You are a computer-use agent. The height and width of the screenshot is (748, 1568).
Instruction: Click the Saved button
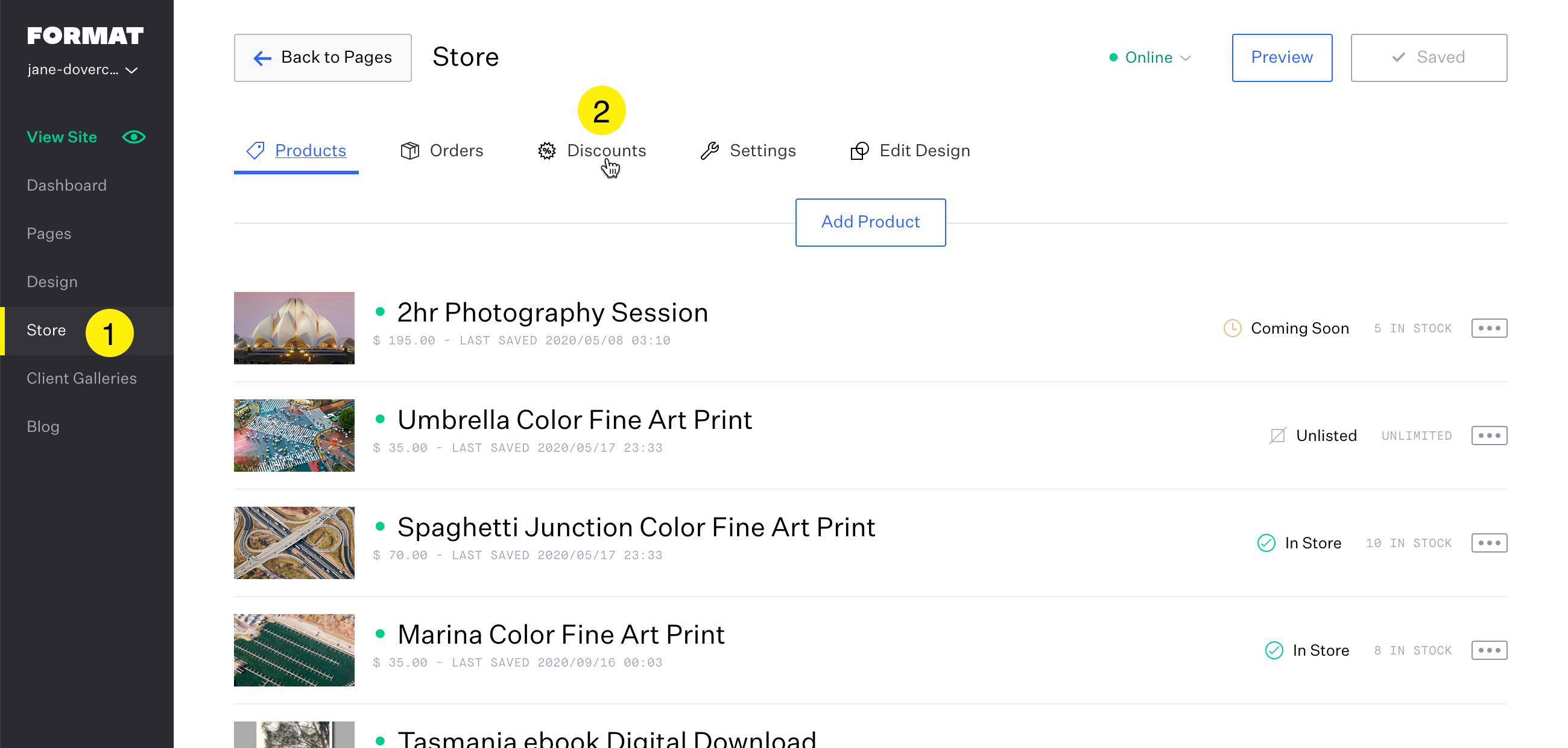pos(1429,58)
